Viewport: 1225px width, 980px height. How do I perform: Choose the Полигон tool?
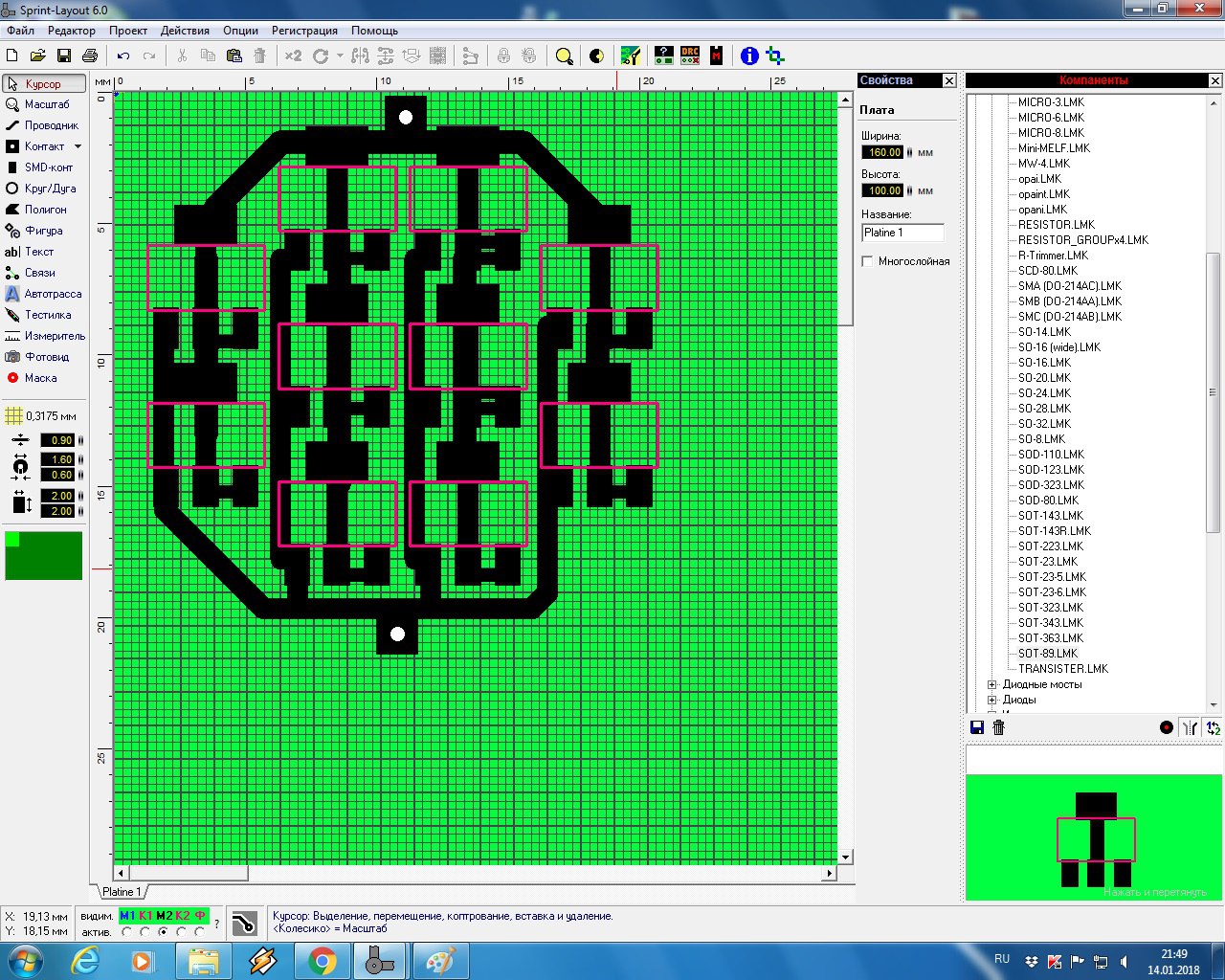pos(43,210)
